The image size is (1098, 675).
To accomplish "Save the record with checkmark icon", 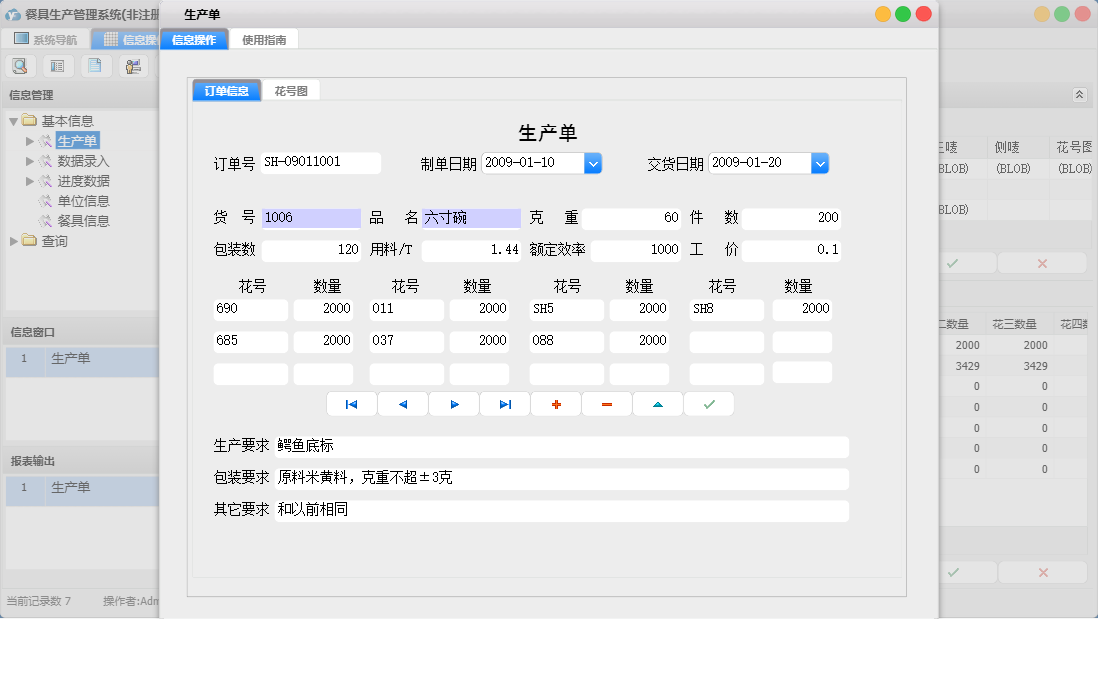I will pyautogui.click(x=709, y=404).
